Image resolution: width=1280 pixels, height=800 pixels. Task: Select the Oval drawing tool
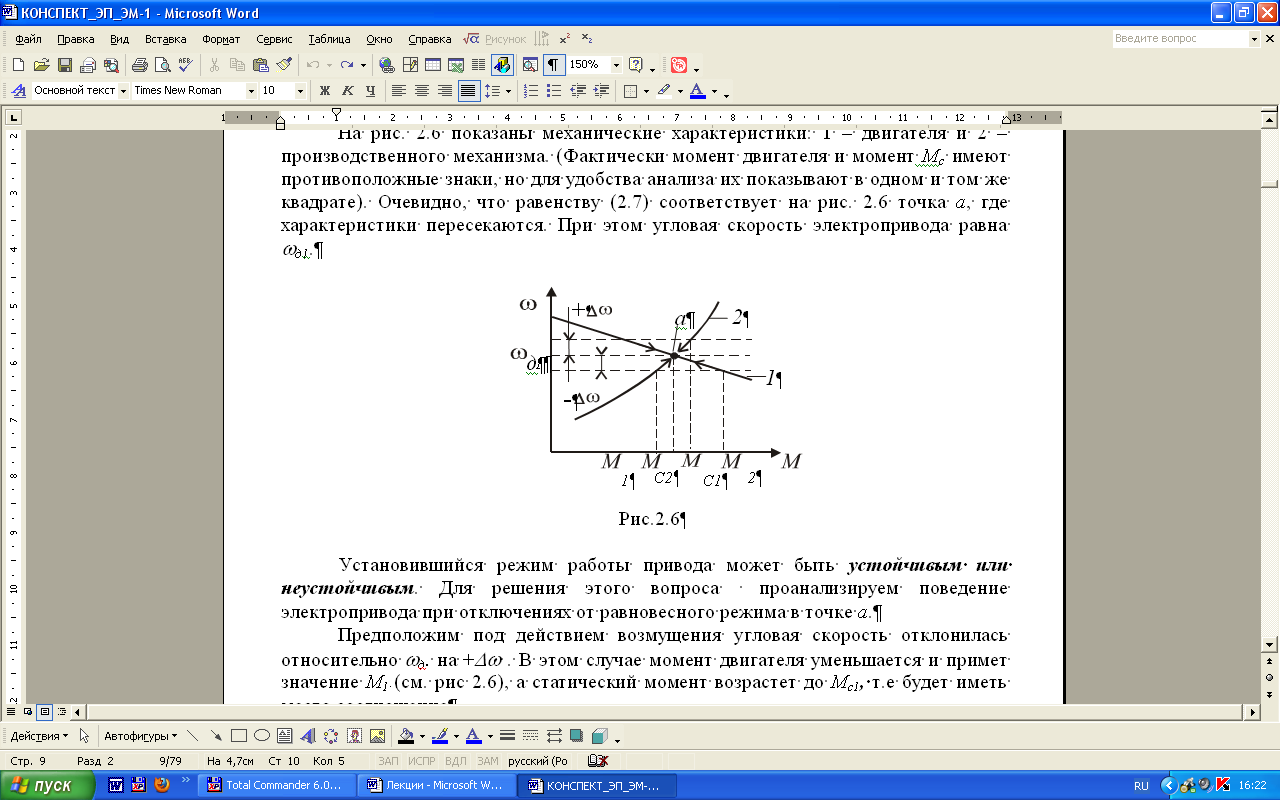tap(262, 736)
